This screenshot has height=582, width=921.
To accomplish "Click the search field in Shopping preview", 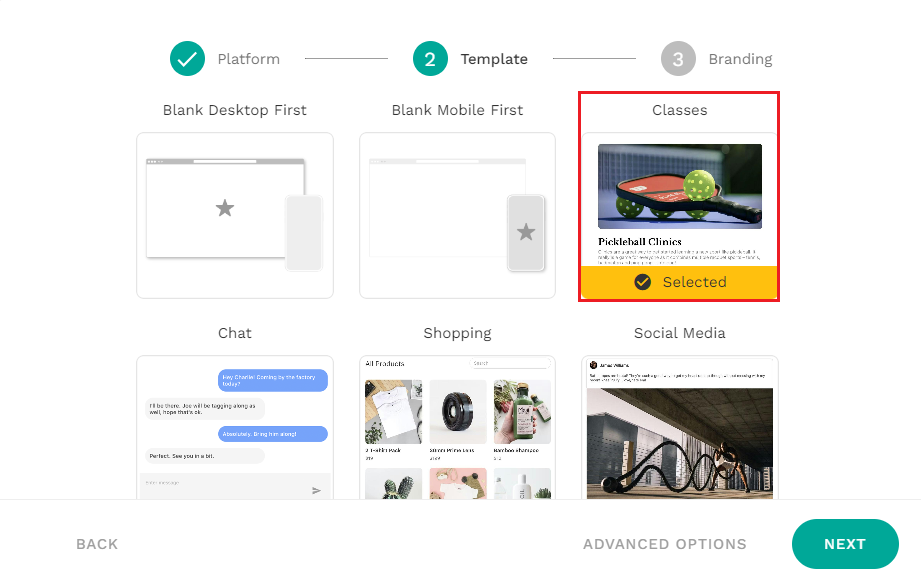I will 509,364.
